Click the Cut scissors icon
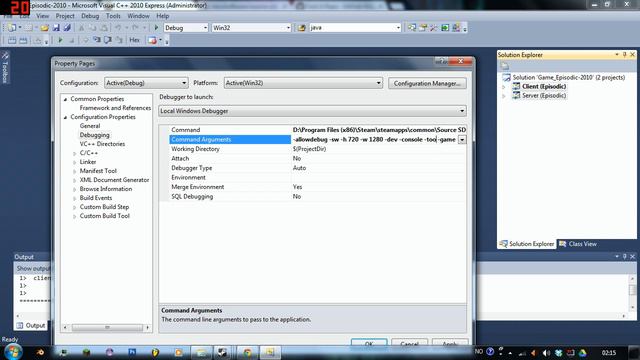The width and height of the screenshot is (640, 360). [x=81, y=28]
